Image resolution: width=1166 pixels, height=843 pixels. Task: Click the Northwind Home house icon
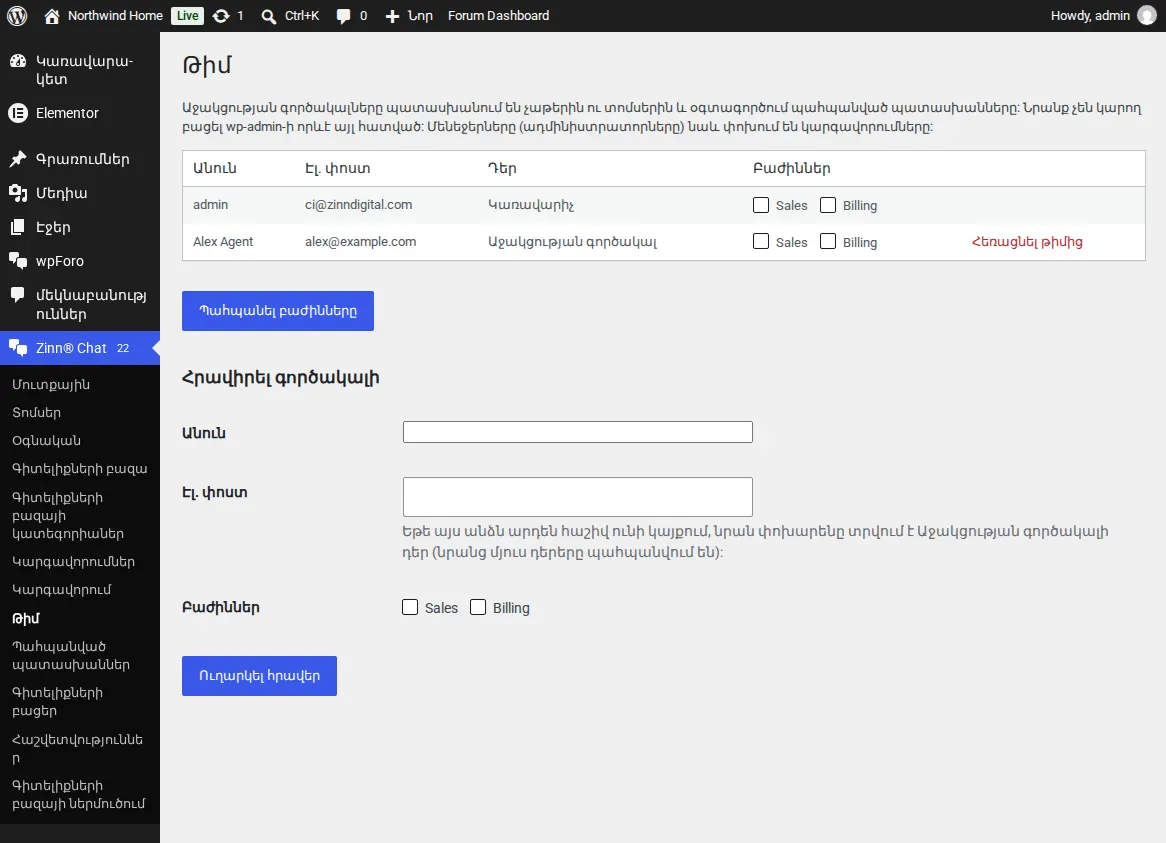coord(51,16)
